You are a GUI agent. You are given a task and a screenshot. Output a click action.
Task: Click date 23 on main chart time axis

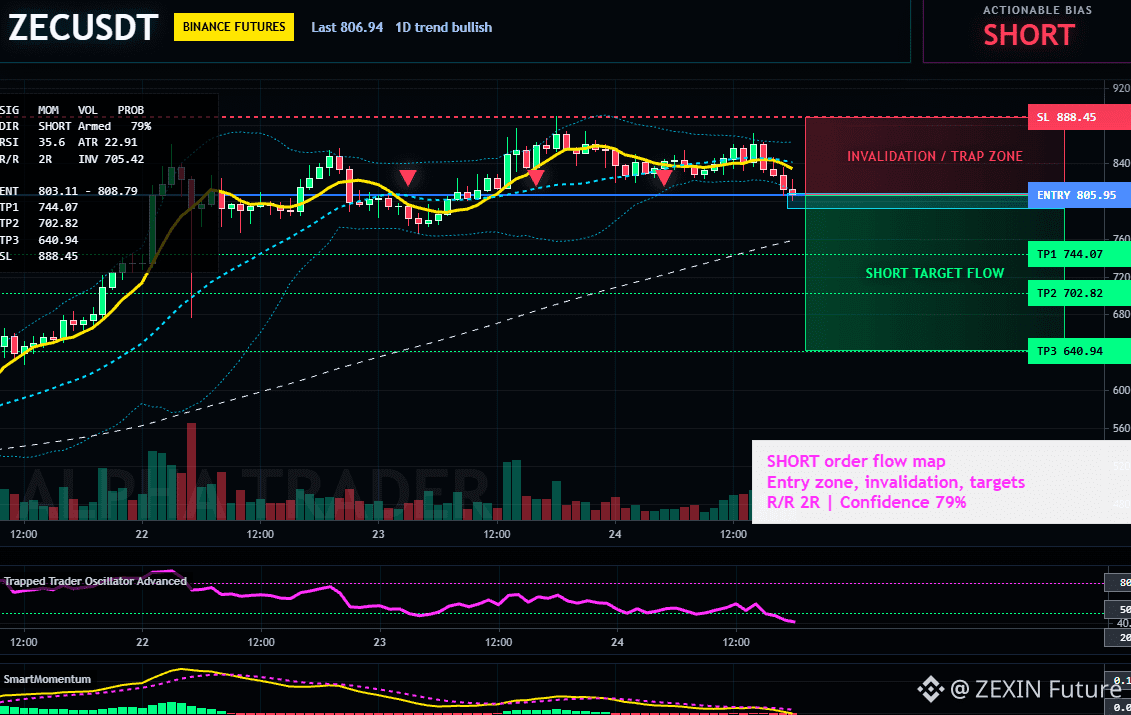[x=378, y=534]
